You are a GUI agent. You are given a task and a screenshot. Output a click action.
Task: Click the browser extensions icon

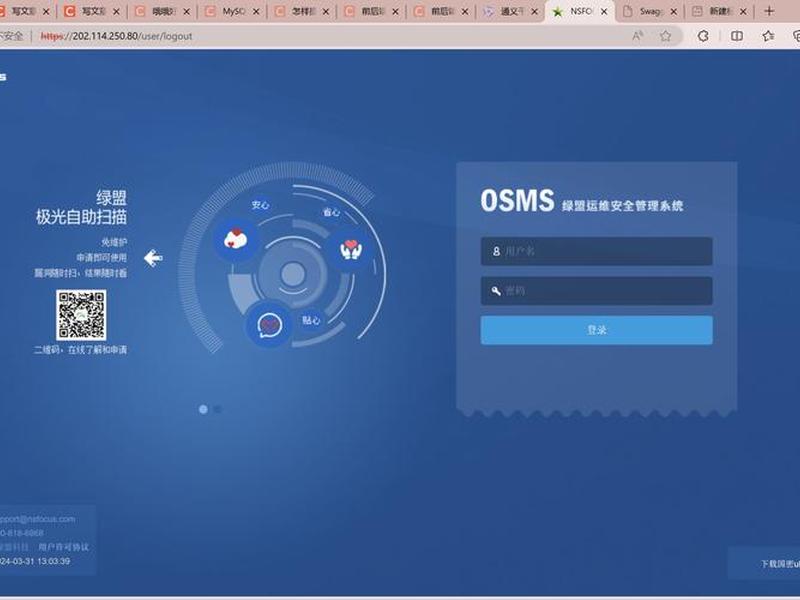[703, 36]
